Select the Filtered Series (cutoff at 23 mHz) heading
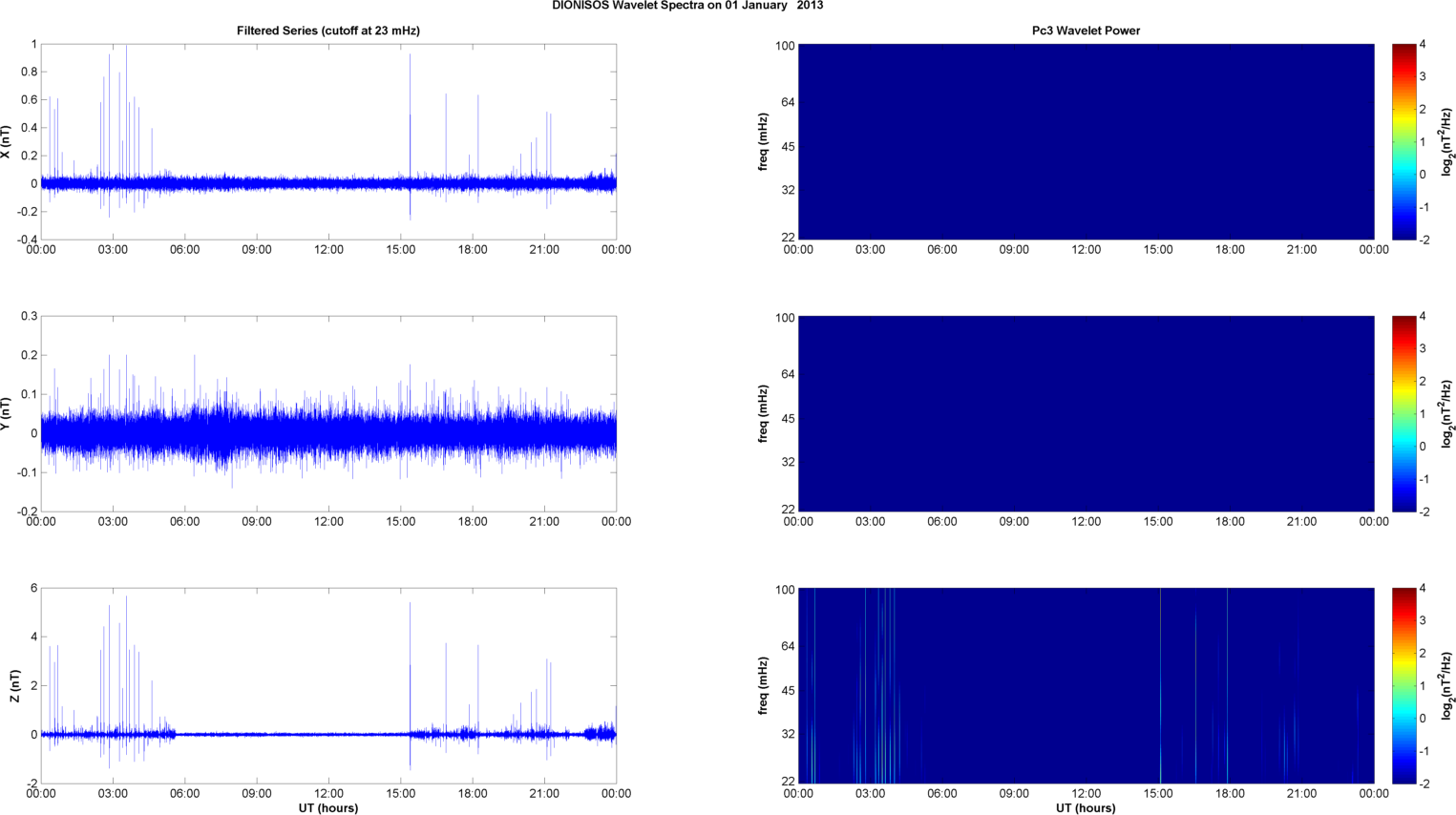 click(328, 31)
